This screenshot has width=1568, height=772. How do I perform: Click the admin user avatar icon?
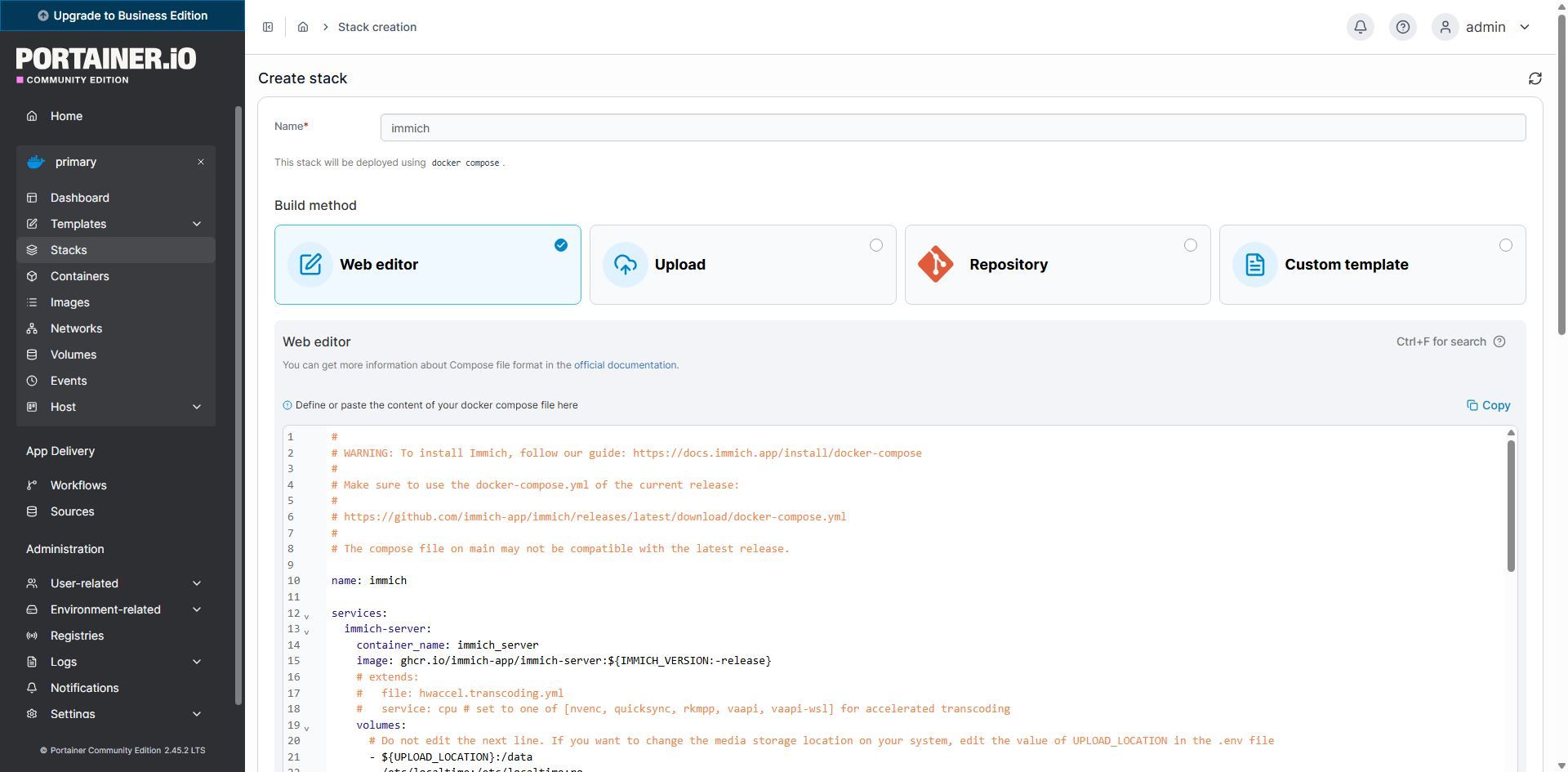tap(1445, 27)
